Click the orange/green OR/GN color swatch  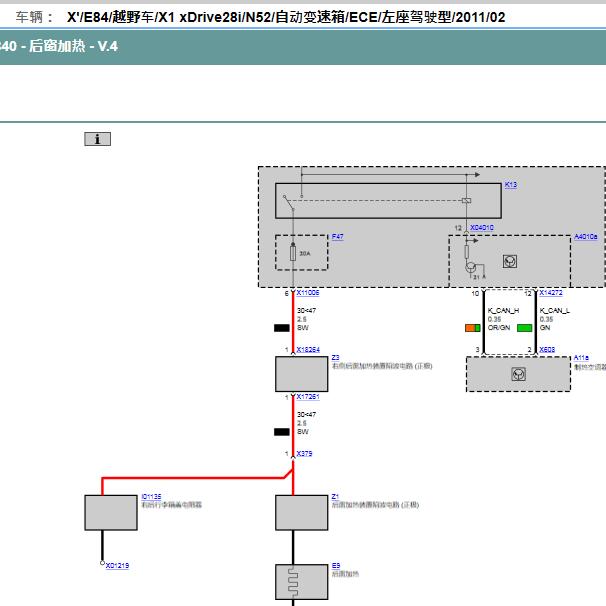click(x=472, y=328)
